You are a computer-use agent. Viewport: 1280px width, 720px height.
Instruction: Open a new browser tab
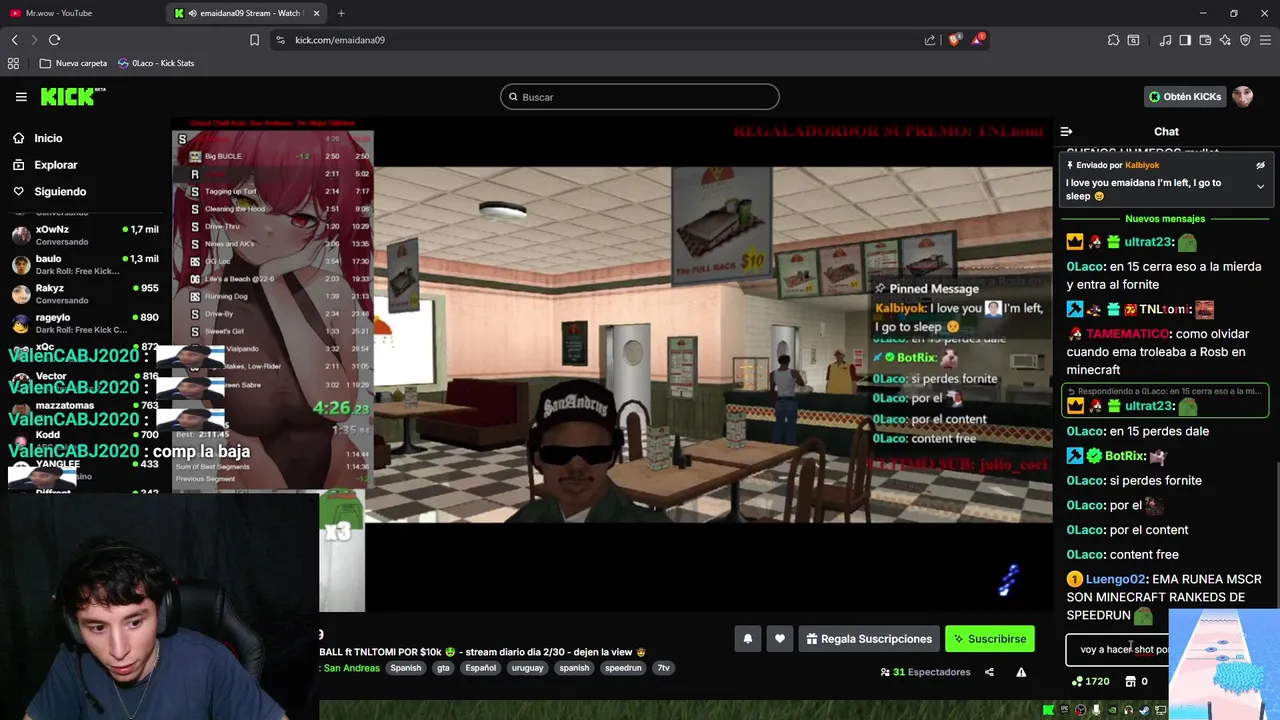point(341,13)
